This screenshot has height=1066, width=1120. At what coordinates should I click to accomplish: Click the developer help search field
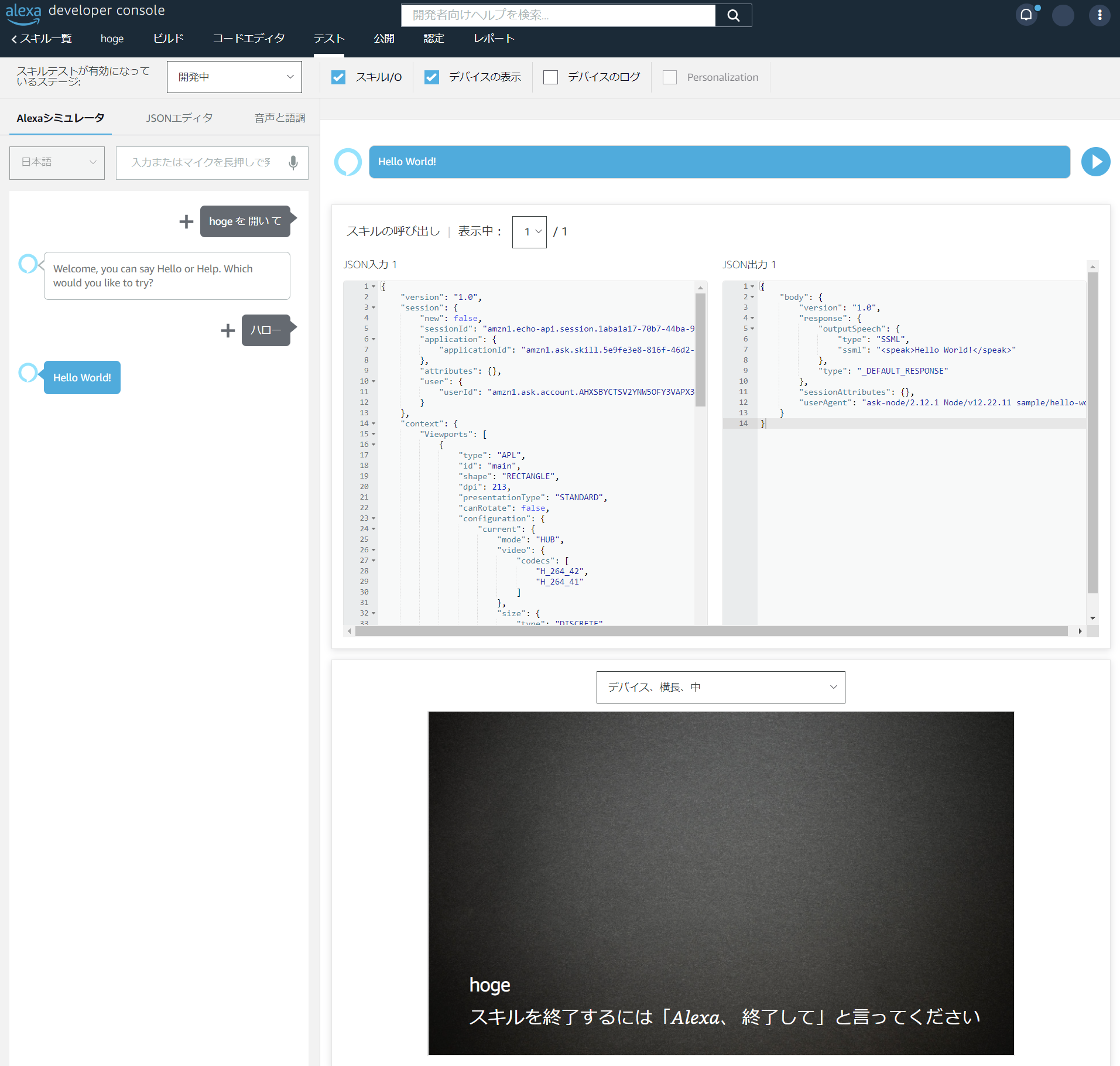(559, 15)
